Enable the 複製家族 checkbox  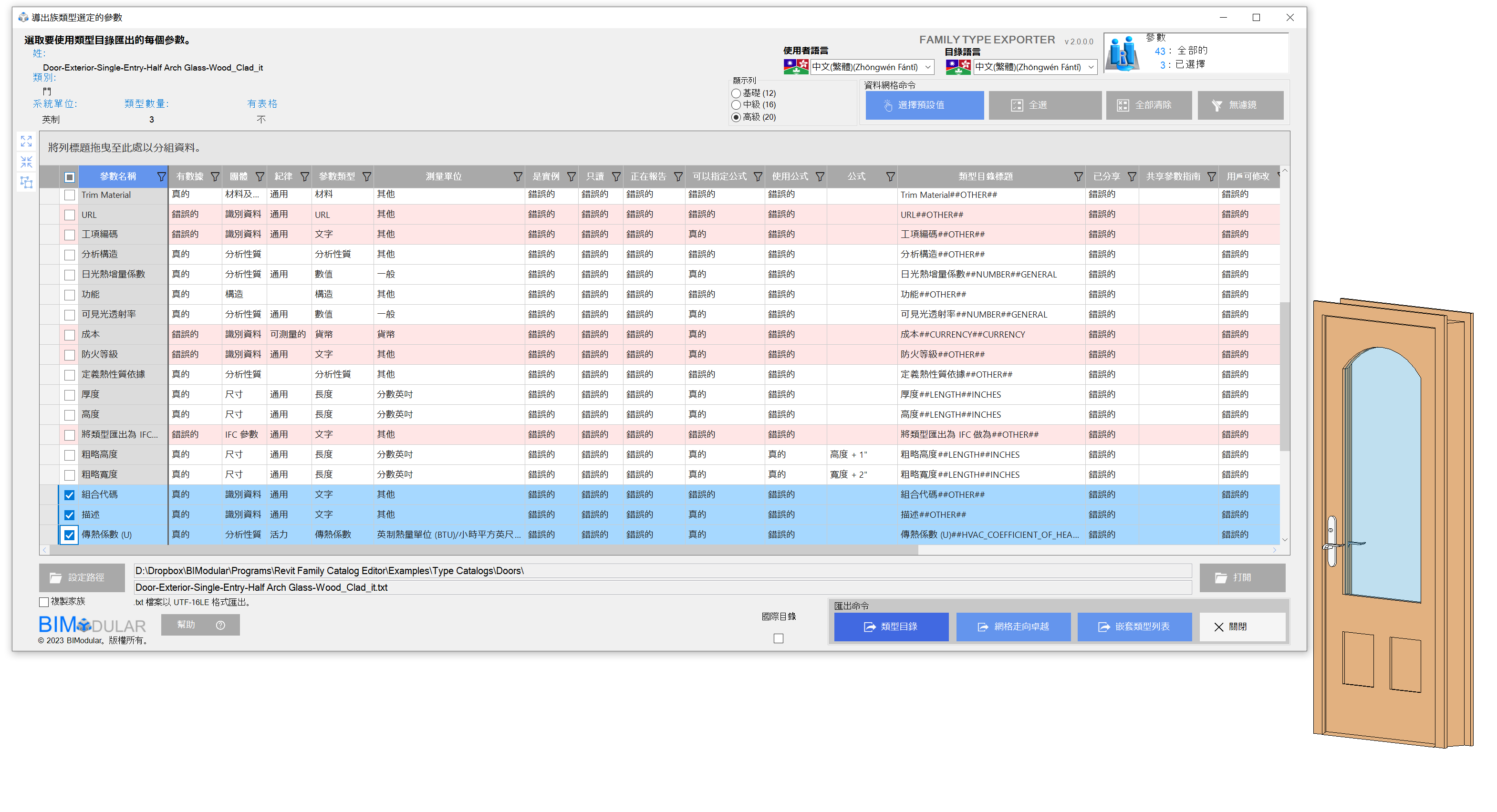[x=44, y=602]
